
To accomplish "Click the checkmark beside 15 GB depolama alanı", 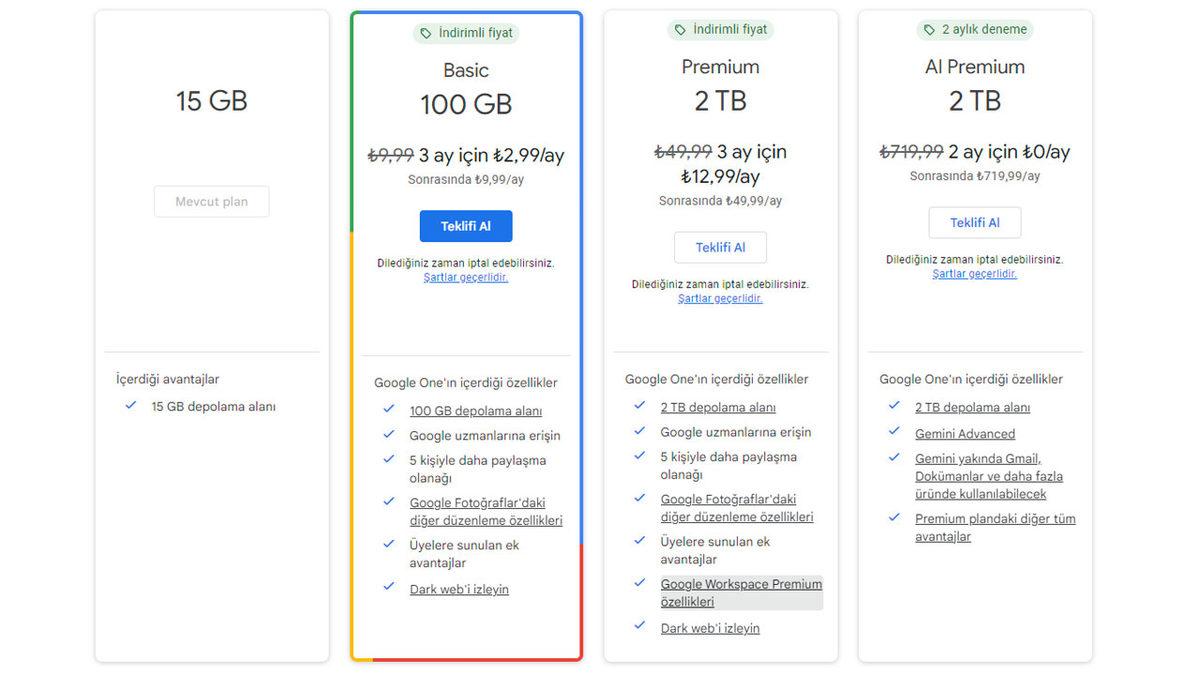I will [130, 406].
